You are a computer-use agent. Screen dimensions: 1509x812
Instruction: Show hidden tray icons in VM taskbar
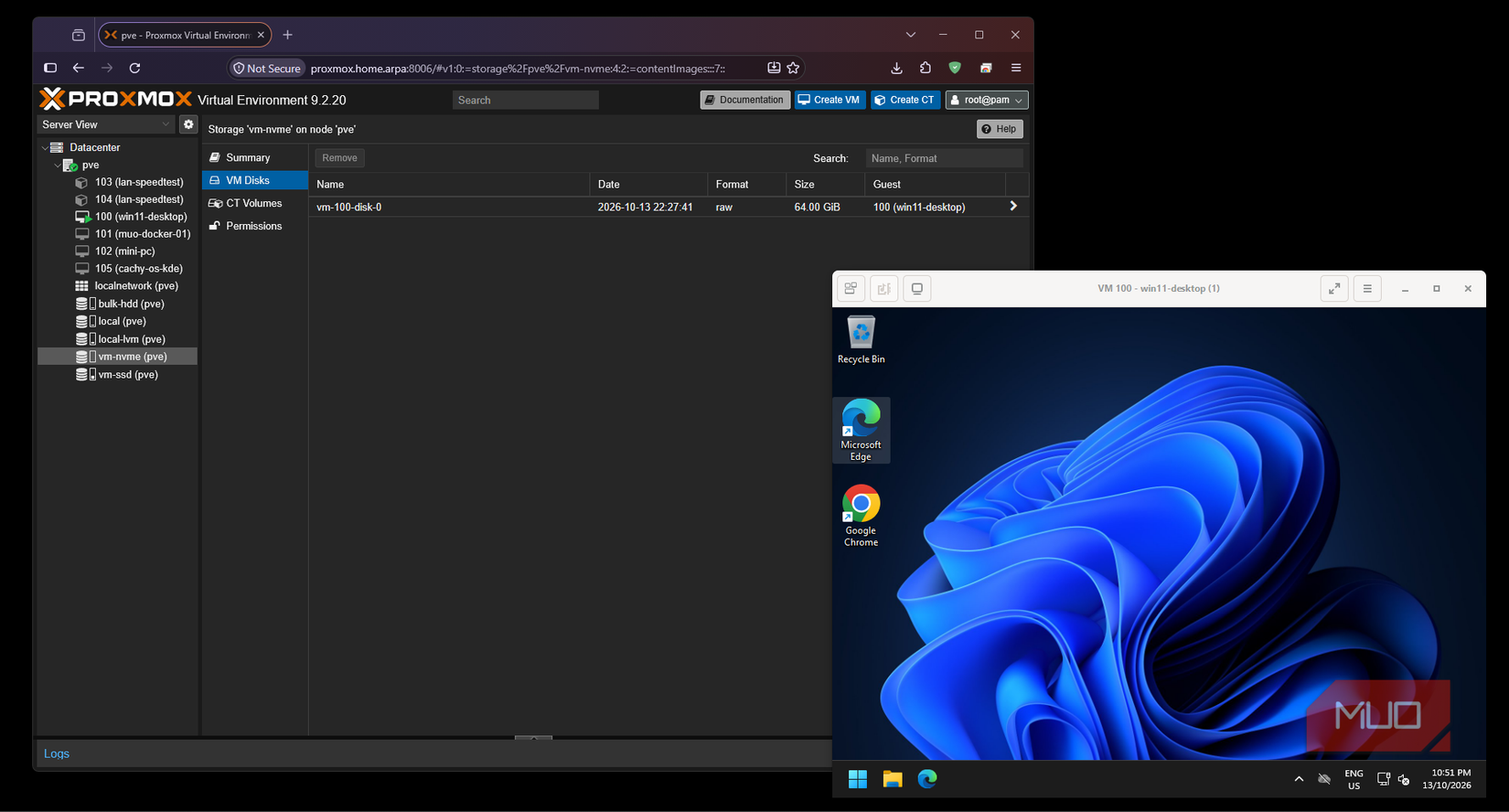click(x=1299, y=779)
